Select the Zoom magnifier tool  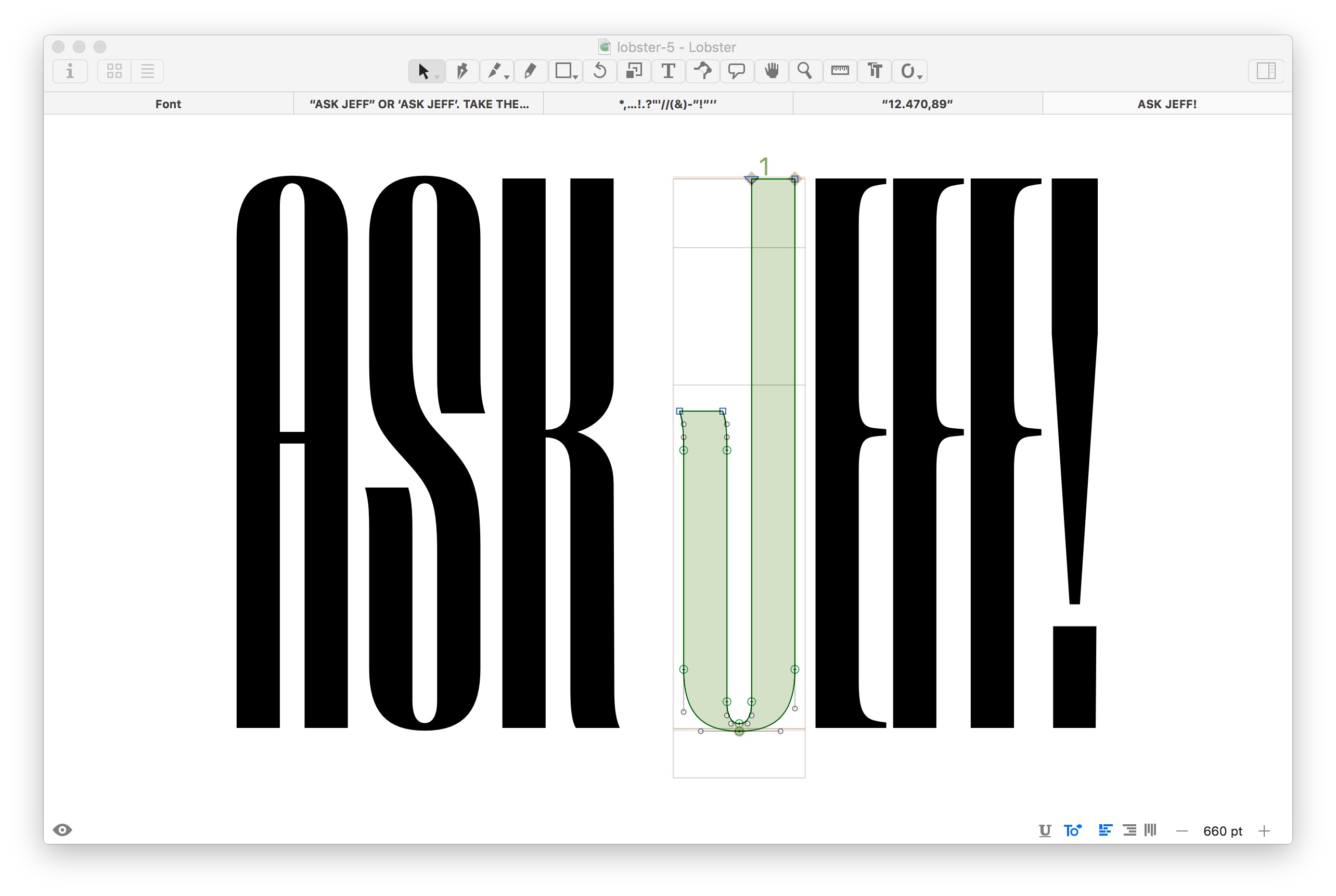[805, 71]
